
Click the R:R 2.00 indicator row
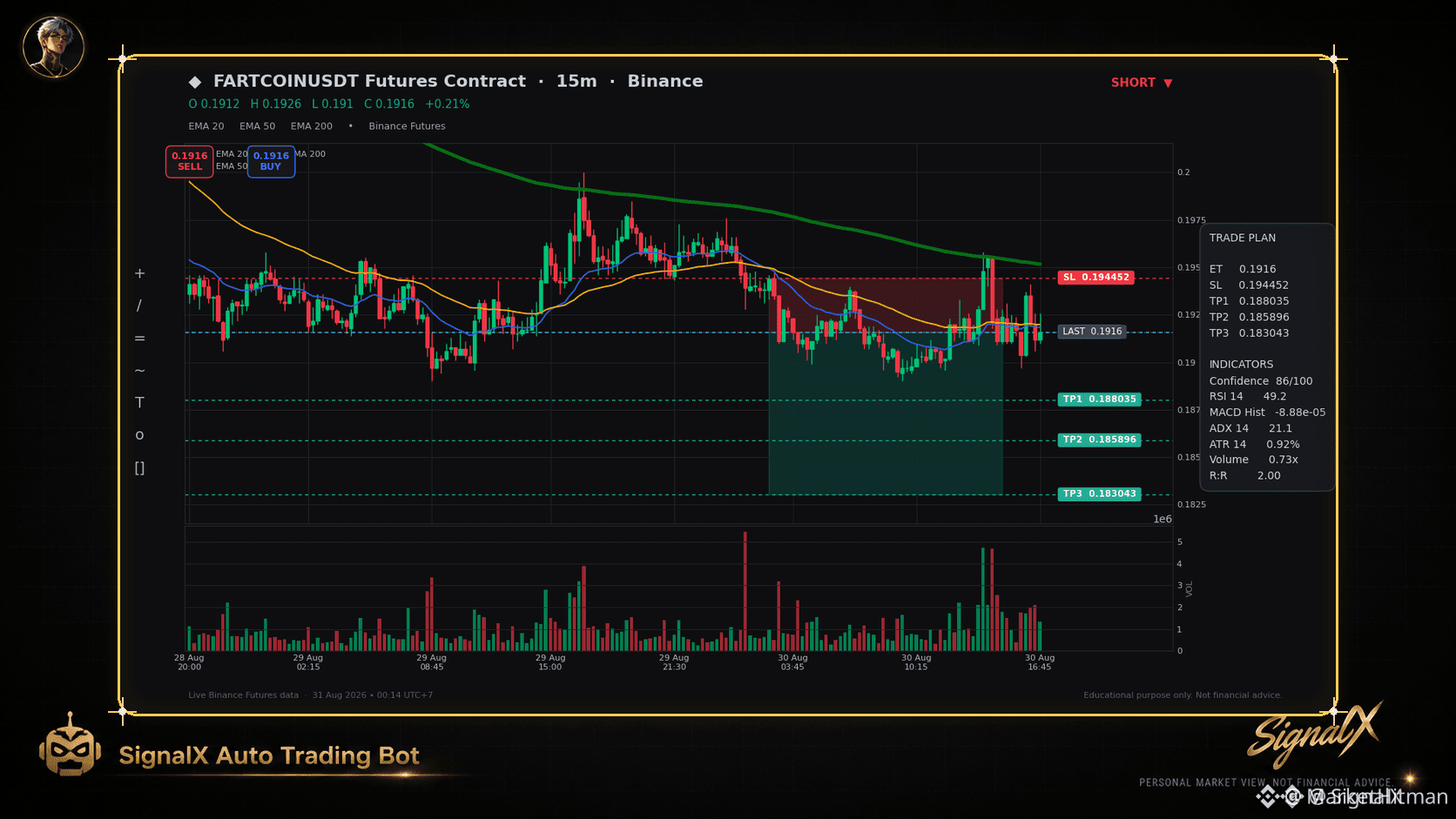click(x=1244, y=476)
